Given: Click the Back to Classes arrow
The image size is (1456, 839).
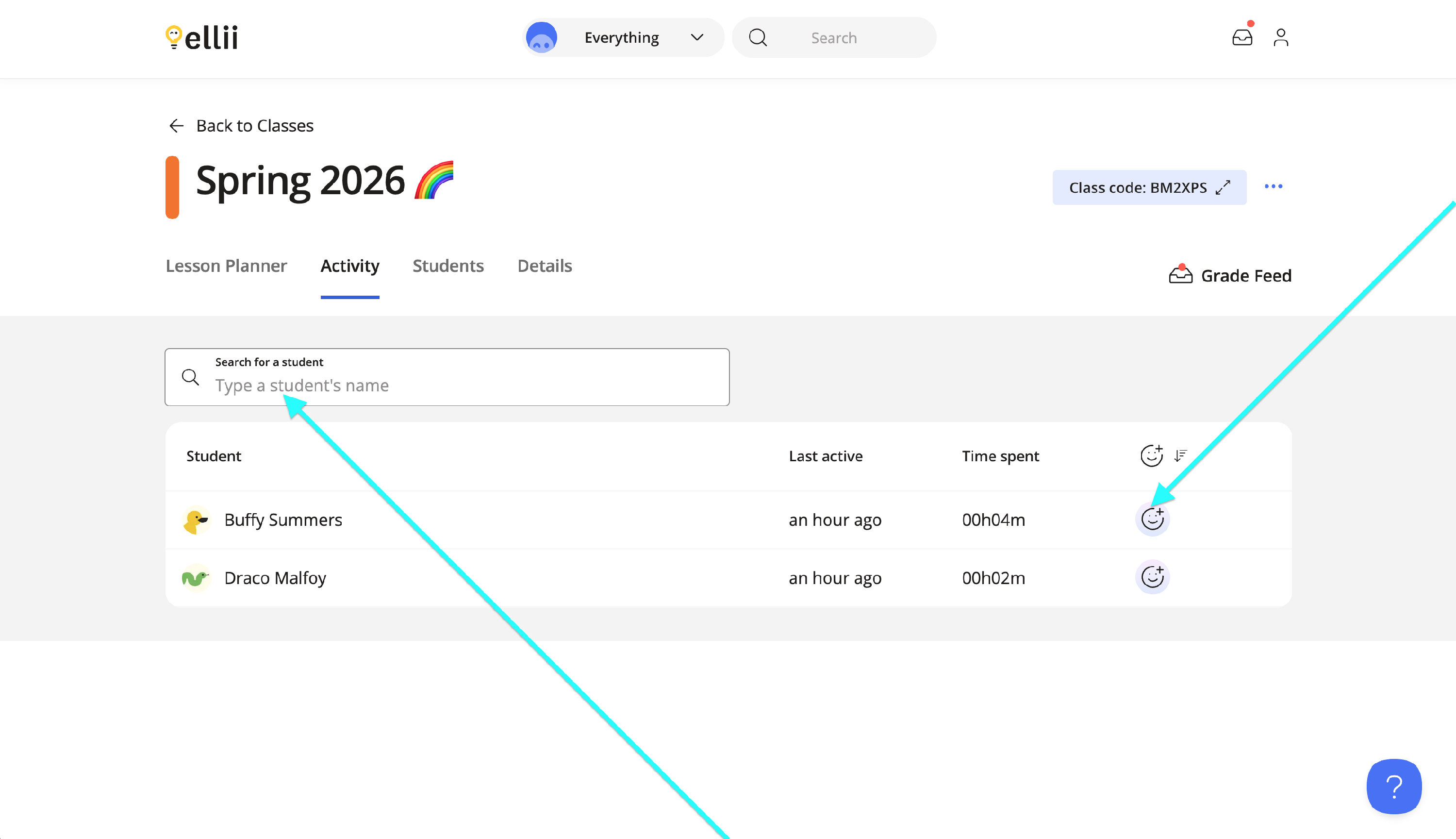Looking at the screenshot, I should point(176,126).
